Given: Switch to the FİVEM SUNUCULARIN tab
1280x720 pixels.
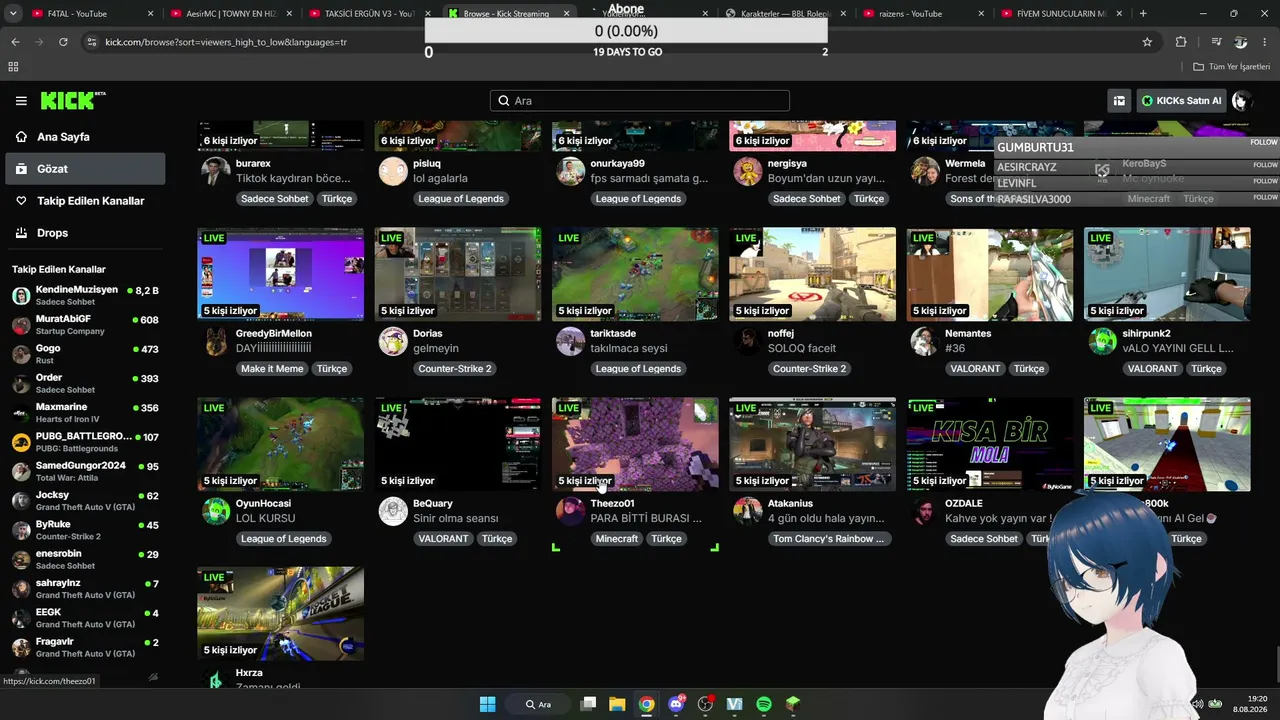Looking at the screenshot, I should point(1059,14).
